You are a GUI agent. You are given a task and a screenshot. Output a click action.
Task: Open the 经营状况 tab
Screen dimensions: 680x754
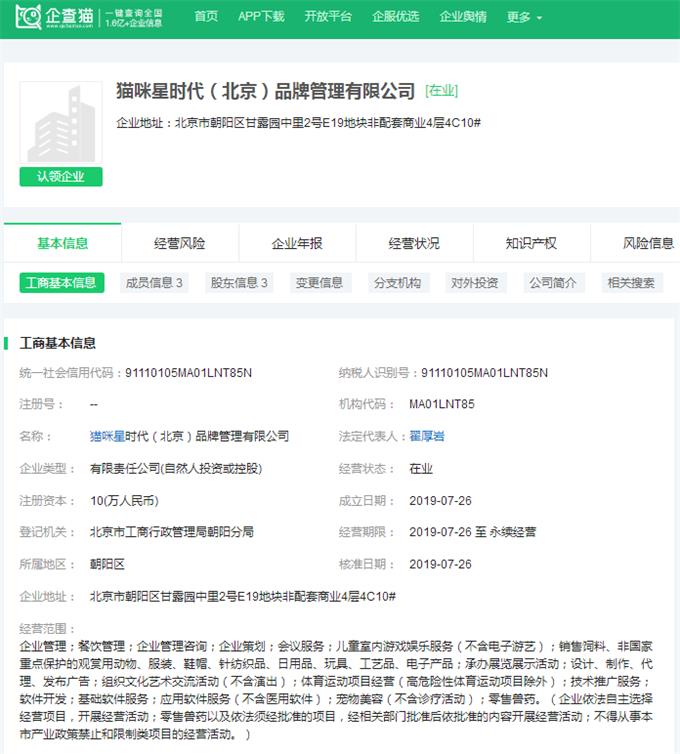414,243
